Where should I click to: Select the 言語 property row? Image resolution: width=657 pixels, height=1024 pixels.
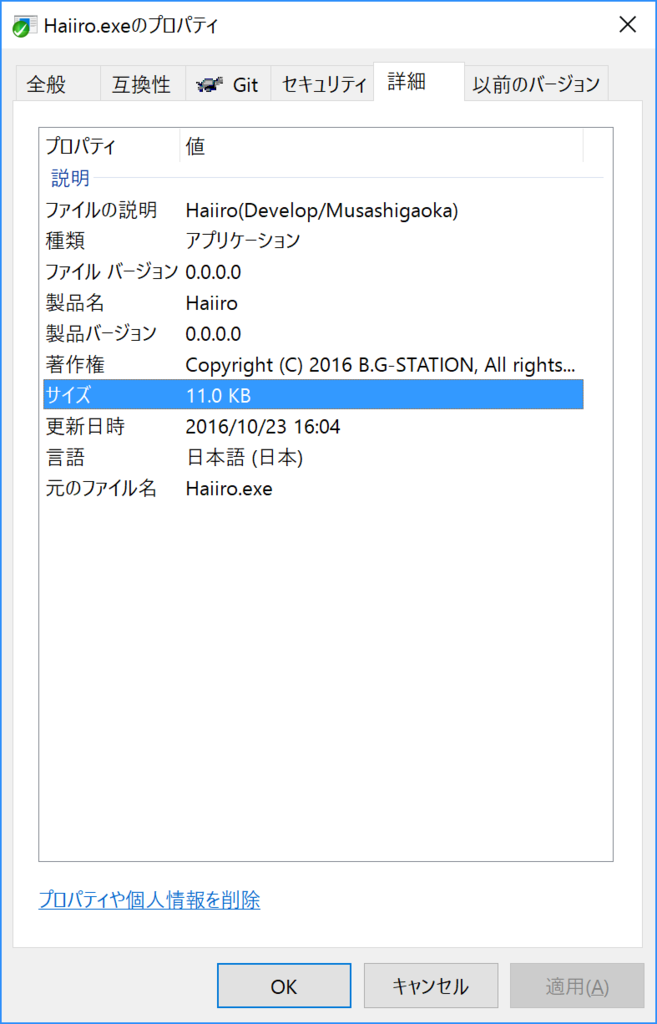pos(313,458)
